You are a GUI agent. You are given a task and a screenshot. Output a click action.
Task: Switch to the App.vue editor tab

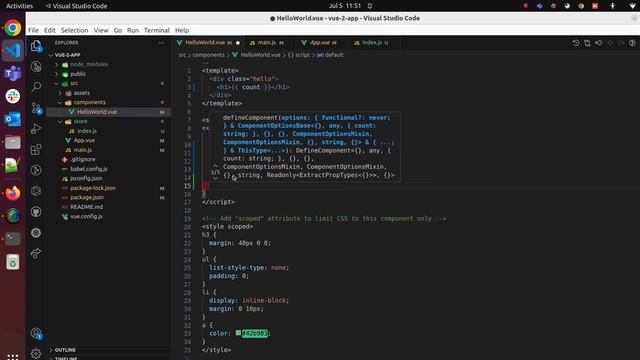click(321, 42)
